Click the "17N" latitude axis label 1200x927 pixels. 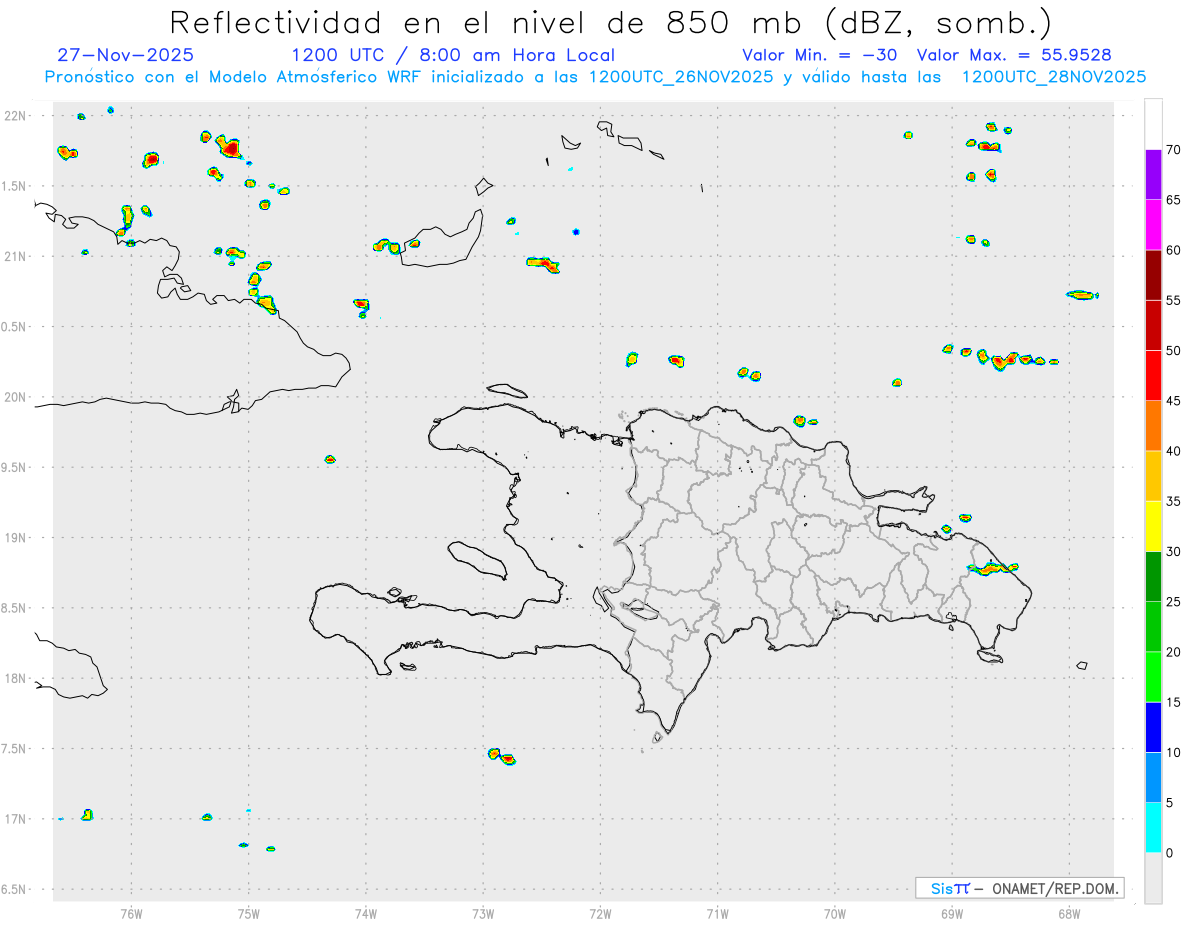pyautogui.click(x=16, y=819)
